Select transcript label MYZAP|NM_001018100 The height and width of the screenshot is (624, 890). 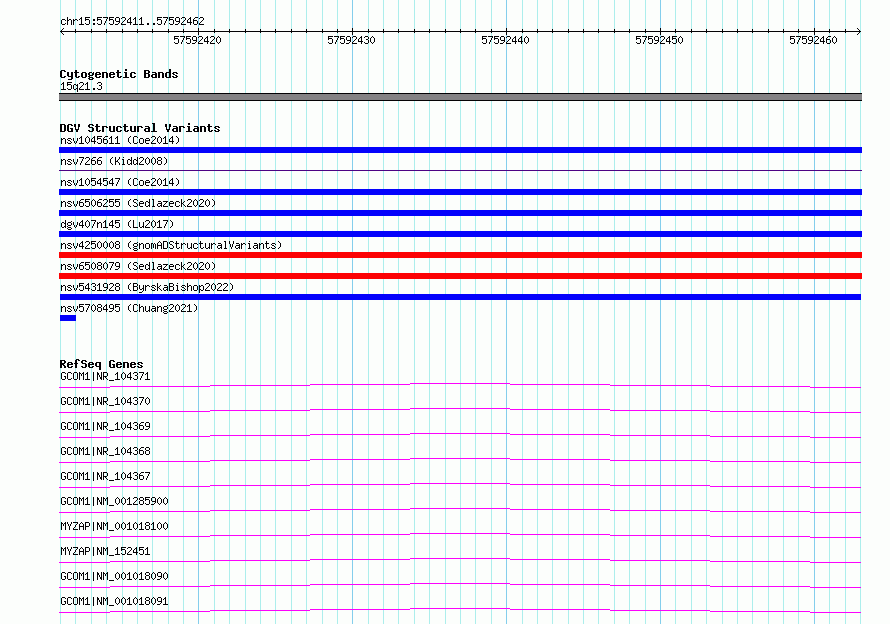114,526
